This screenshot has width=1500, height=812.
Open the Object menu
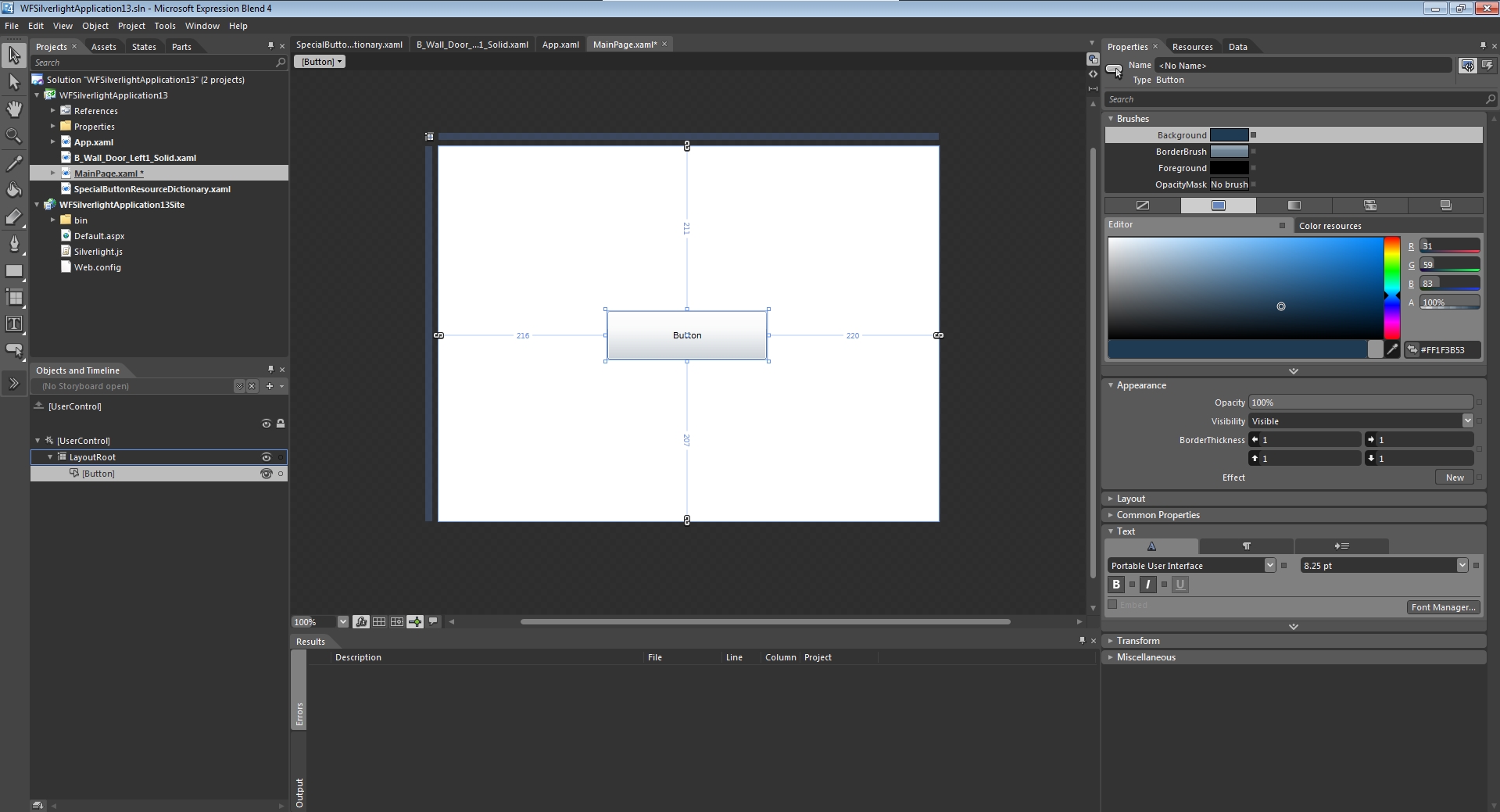pyautogui.click(x=95, y=26)
